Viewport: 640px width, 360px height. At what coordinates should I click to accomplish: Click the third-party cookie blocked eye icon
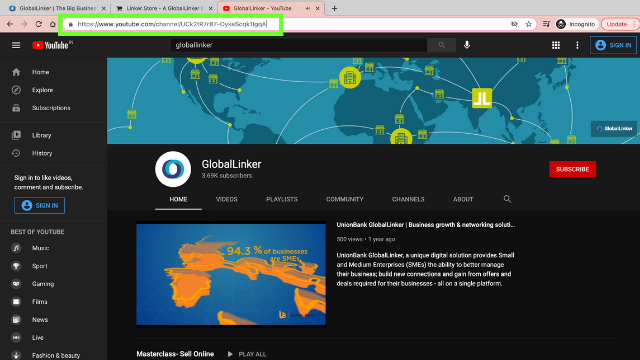click(x=514, y=24)
